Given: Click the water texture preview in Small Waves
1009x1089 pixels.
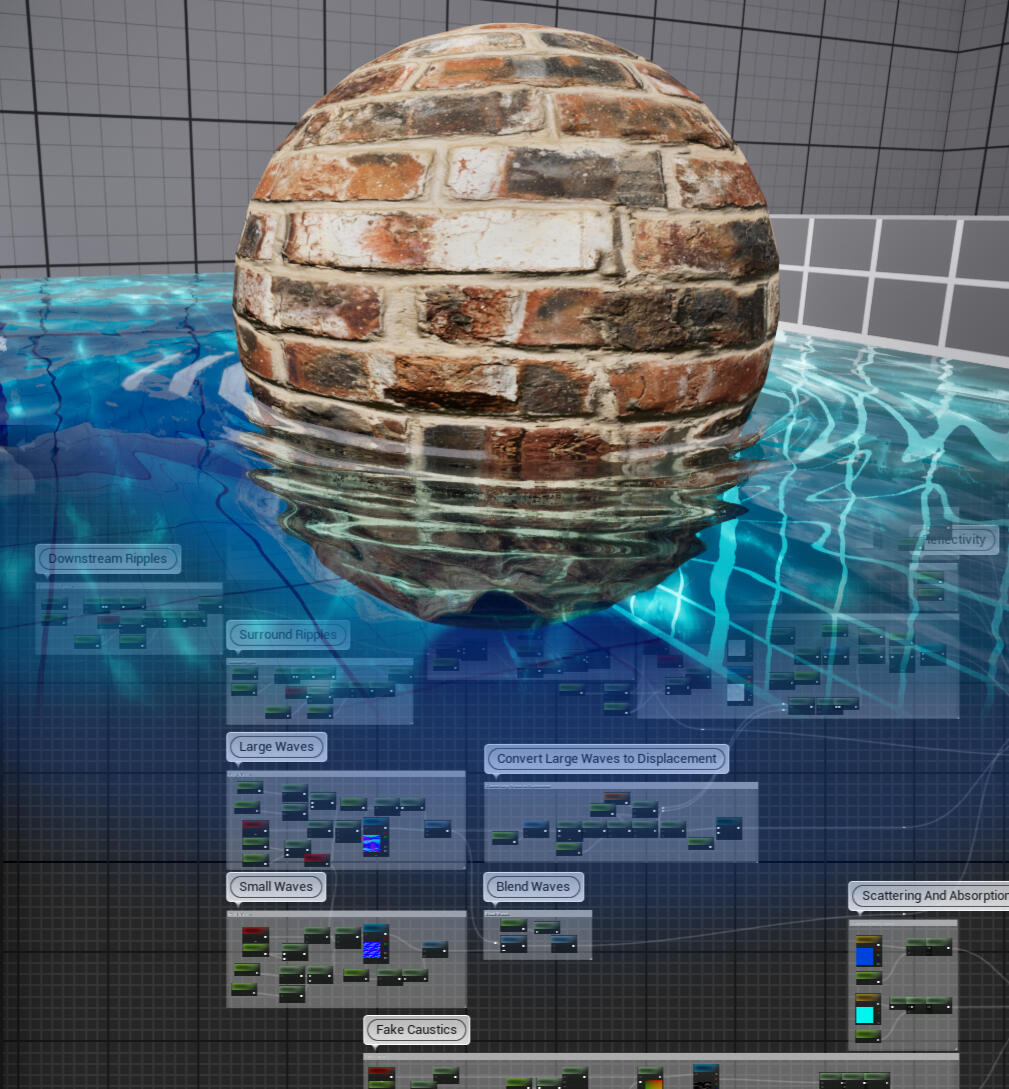Looking at the screenshot, I should coord(372,950).
